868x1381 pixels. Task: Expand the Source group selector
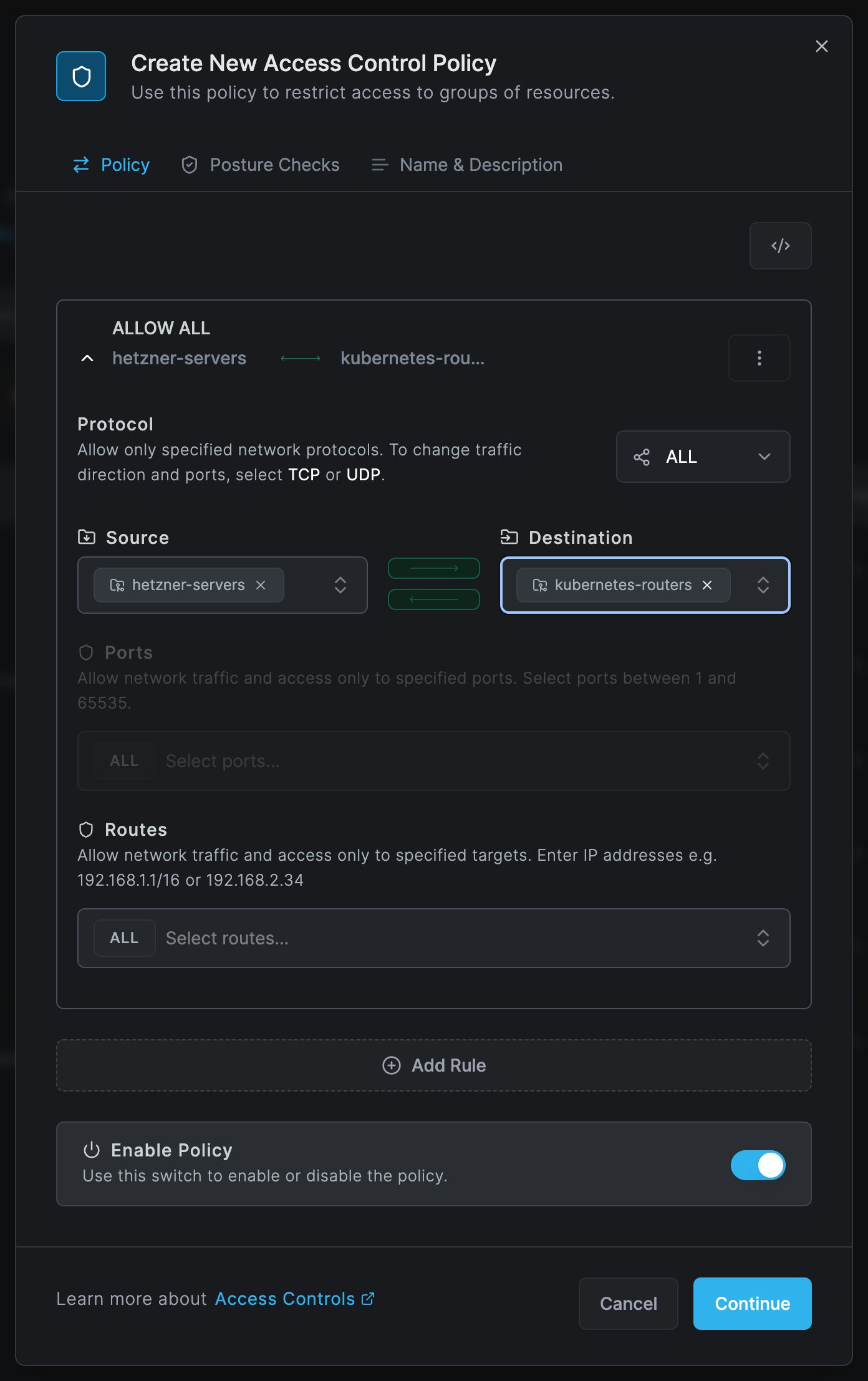click(340, 585)
